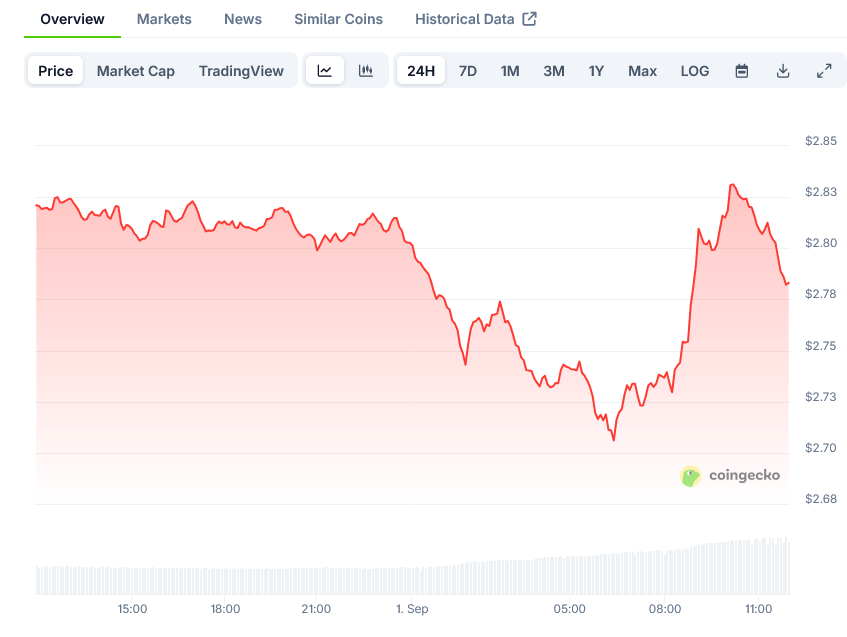
Task: Click the 21:00 time axis label
Action: click(316, 609)
